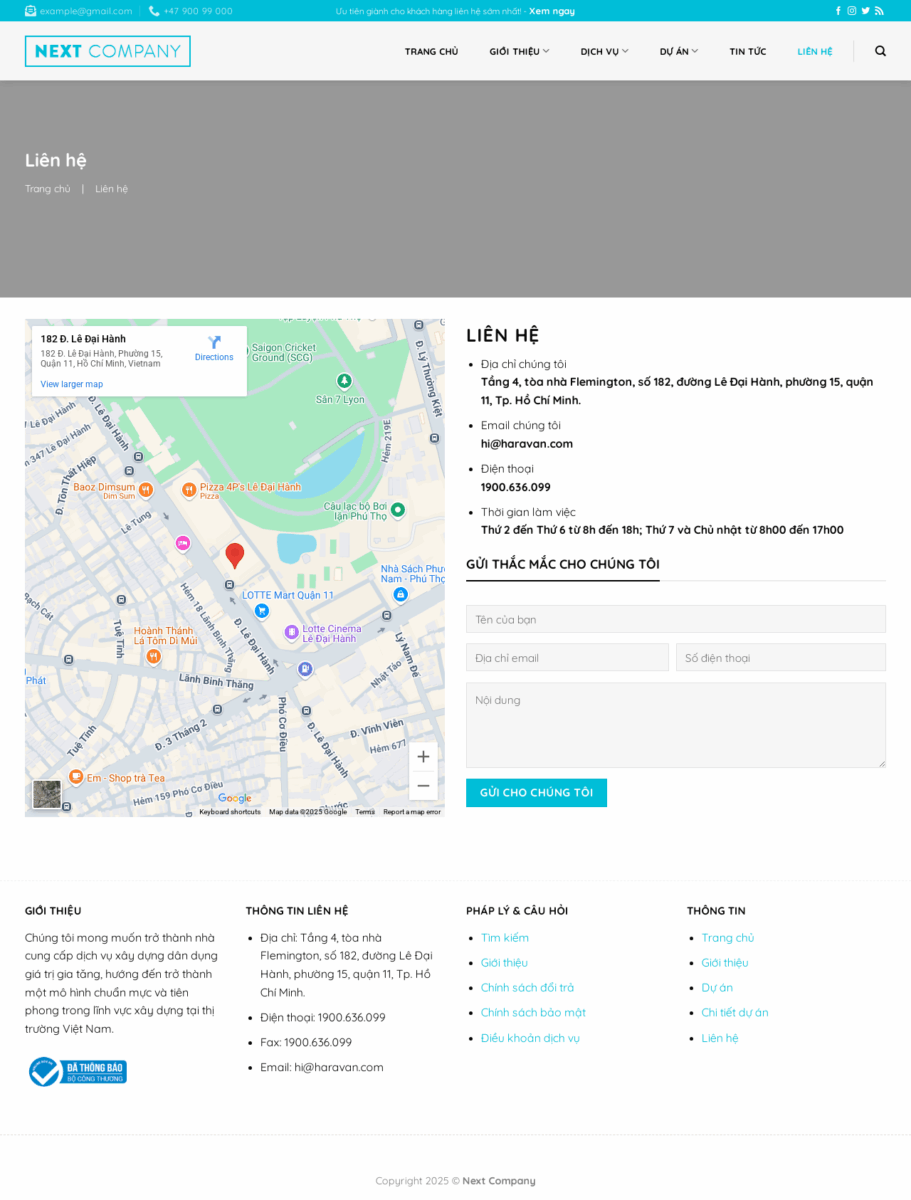Open the RSS feed icon
This screenshot has height=1200, width=911.
click(x=879, y=11)
